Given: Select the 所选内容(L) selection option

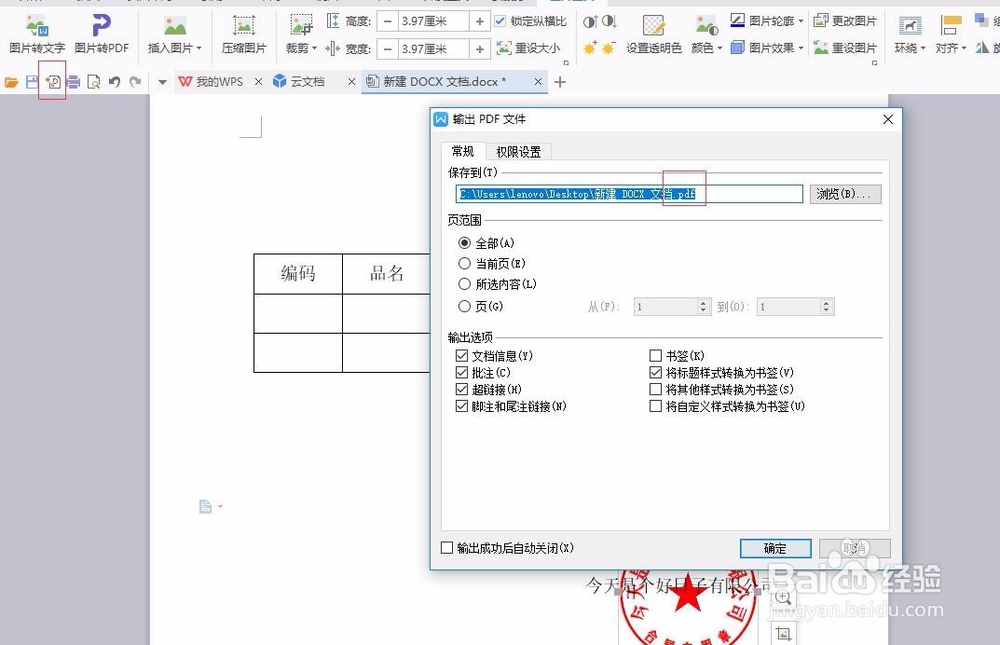Looking at the screenshot, I should 464,284.
